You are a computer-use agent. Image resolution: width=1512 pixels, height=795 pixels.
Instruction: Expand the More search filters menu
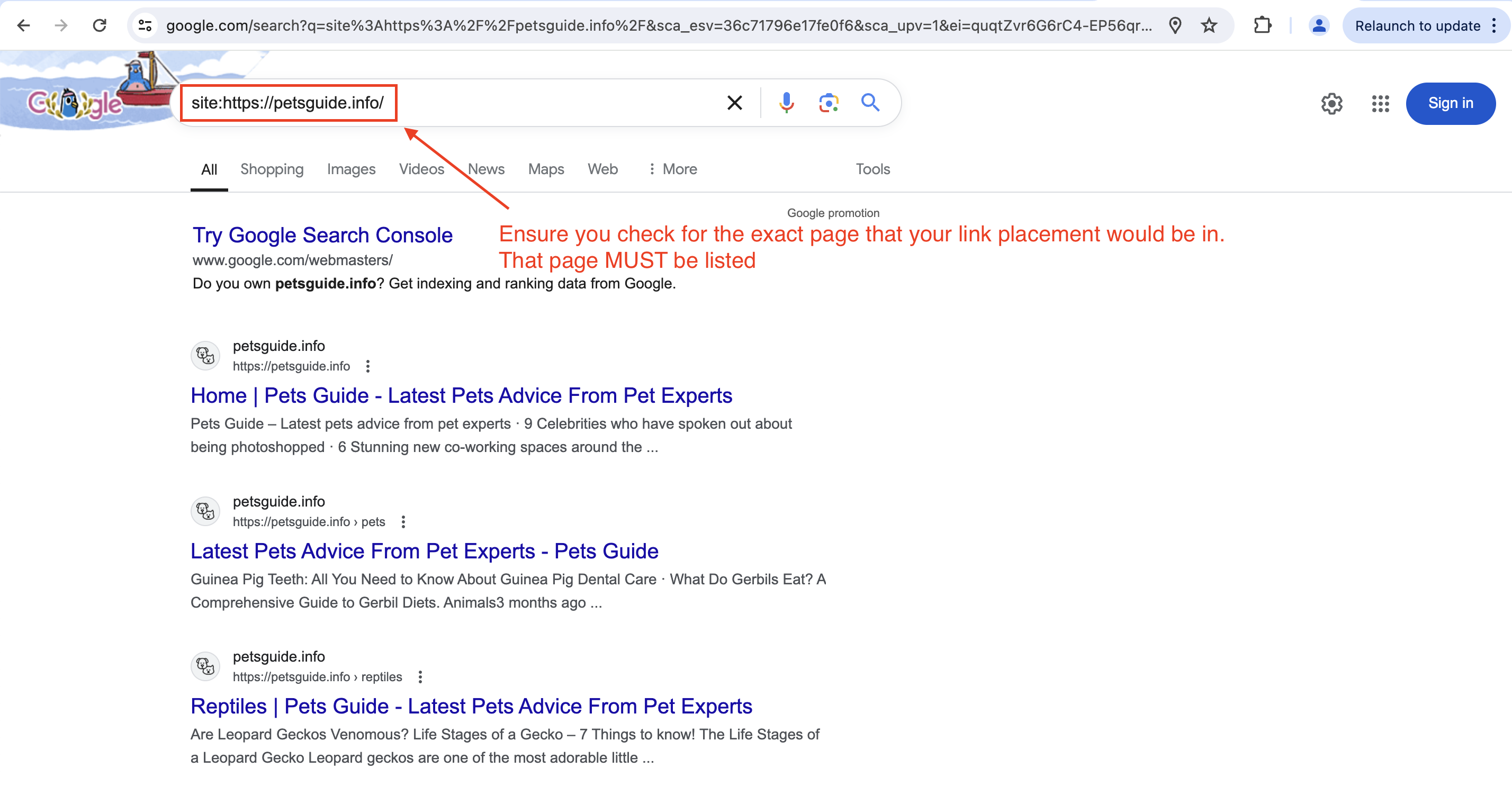tap(673, 169)
